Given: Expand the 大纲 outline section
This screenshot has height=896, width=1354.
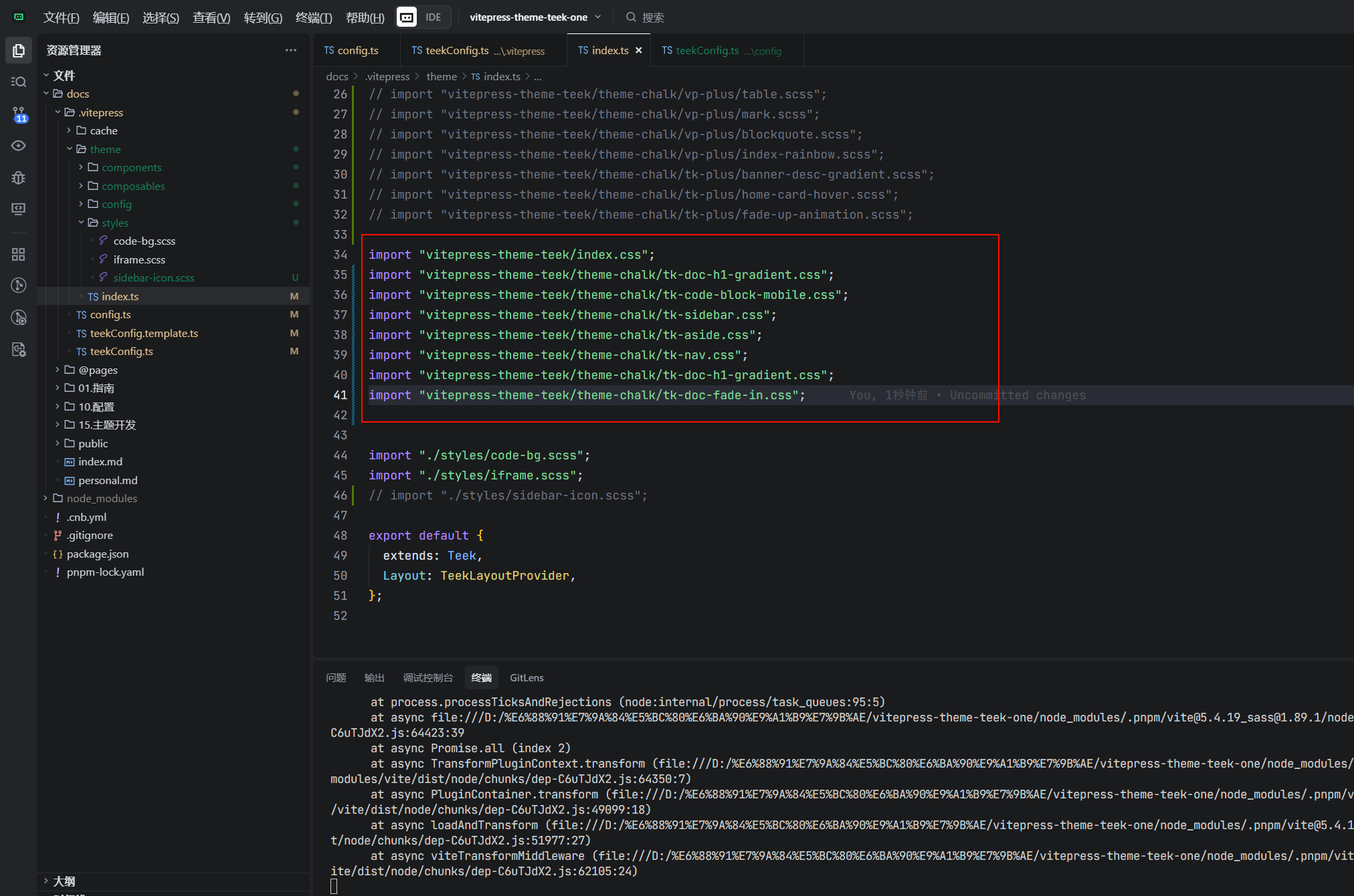Looking at the screenshot, I should pyautogui.click(x=64, y=881).
